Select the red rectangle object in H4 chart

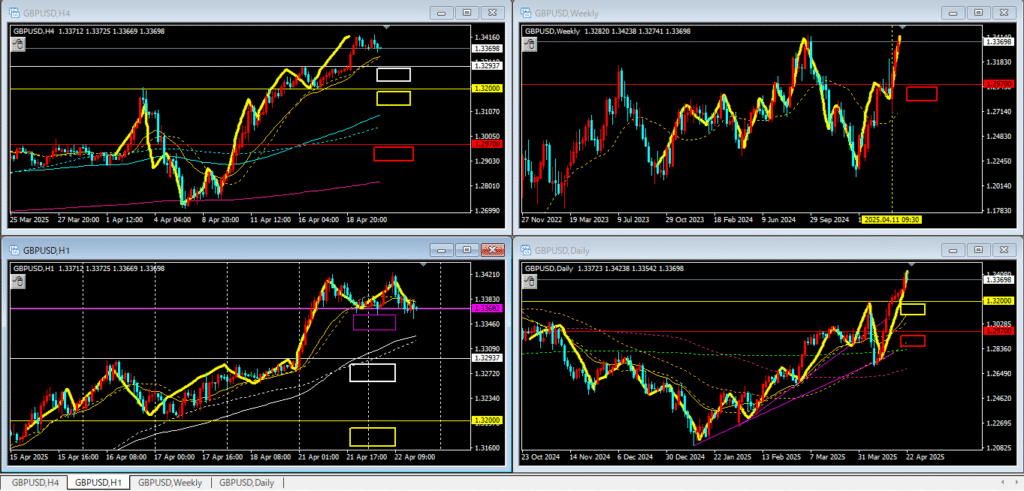click(393, 154)
